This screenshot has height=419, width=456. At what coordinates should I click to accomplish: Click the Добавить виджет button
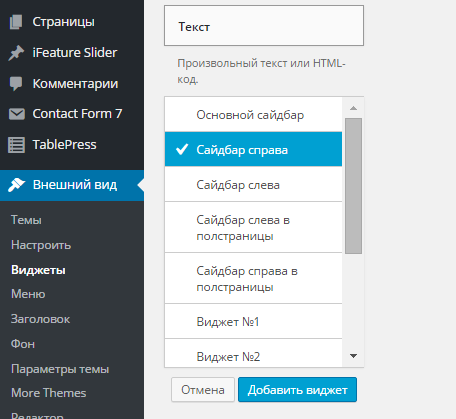(297, 390)
